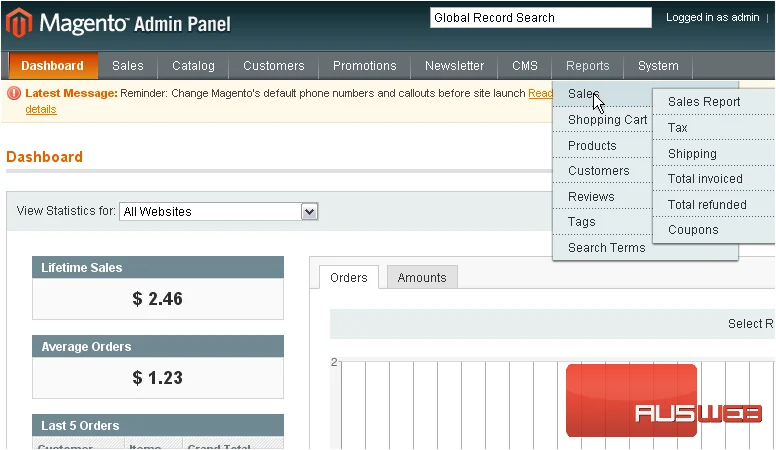This screenshot has width=776, height=450.
Task: Click the AUSWEB watermark logo
Action: [663, 401]
